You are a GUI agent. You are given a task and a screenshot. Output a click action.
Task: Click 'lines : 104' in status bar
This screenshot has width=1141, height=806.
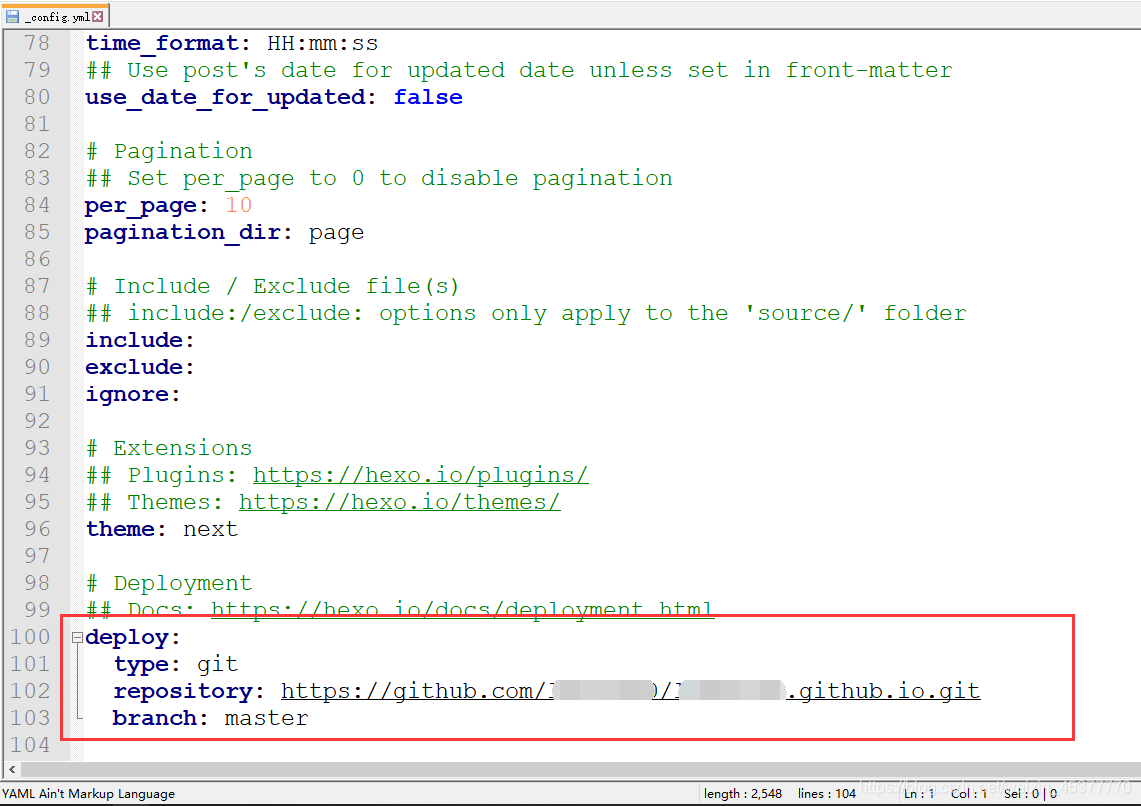point(827,794)
